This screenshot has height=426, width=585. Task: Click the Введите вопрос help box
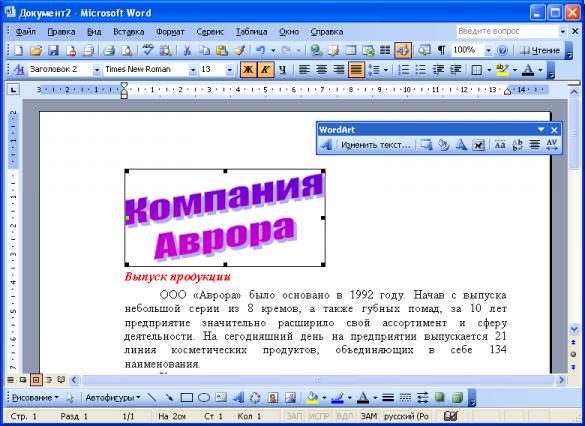click(507, 31)
